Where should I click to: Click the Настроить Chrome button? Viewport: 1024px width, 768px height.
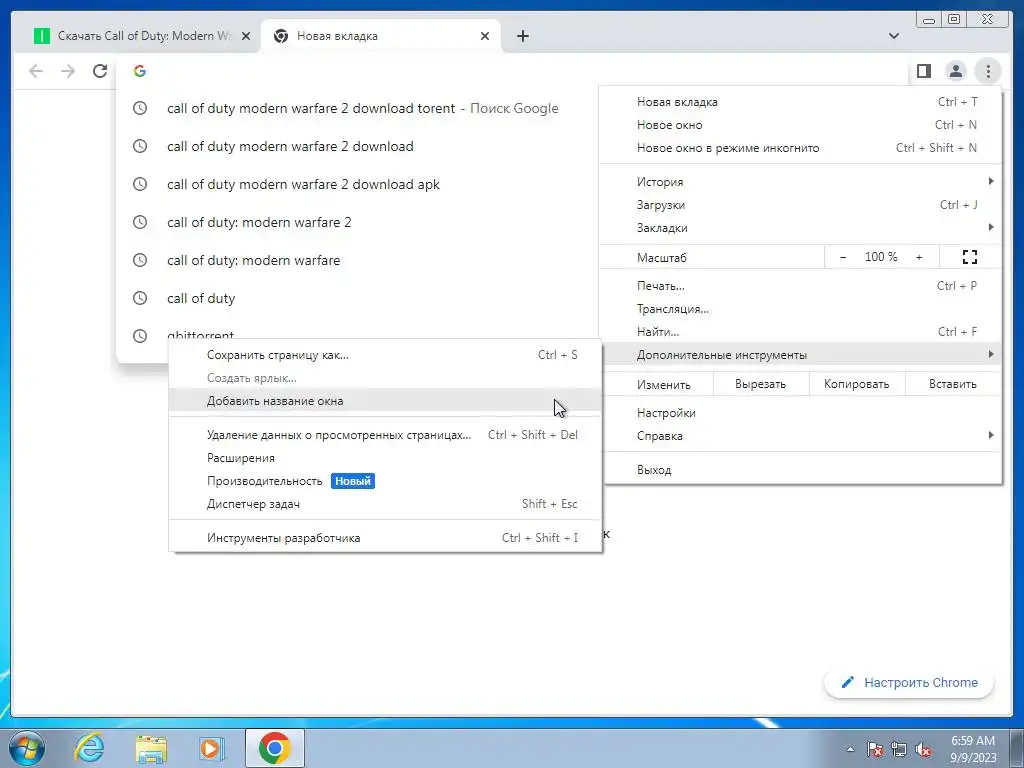pos(909,682)
